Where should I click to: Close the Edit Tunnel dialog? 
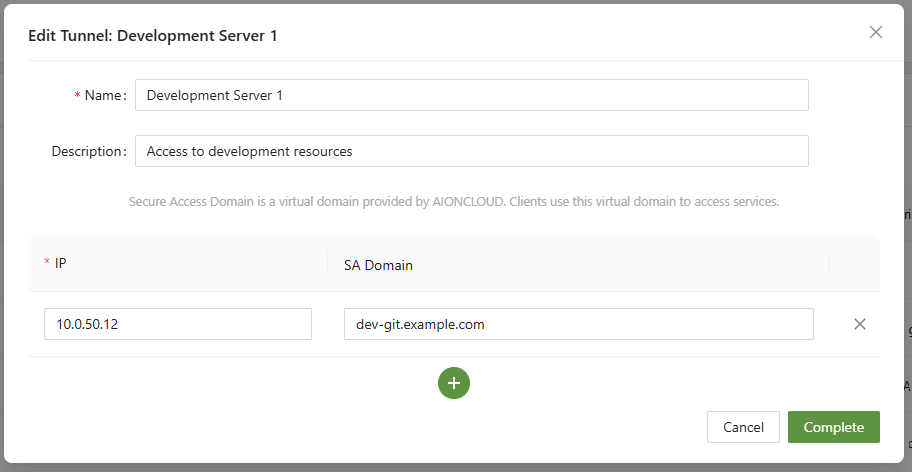pyautogui.click(x=876, y=32)
